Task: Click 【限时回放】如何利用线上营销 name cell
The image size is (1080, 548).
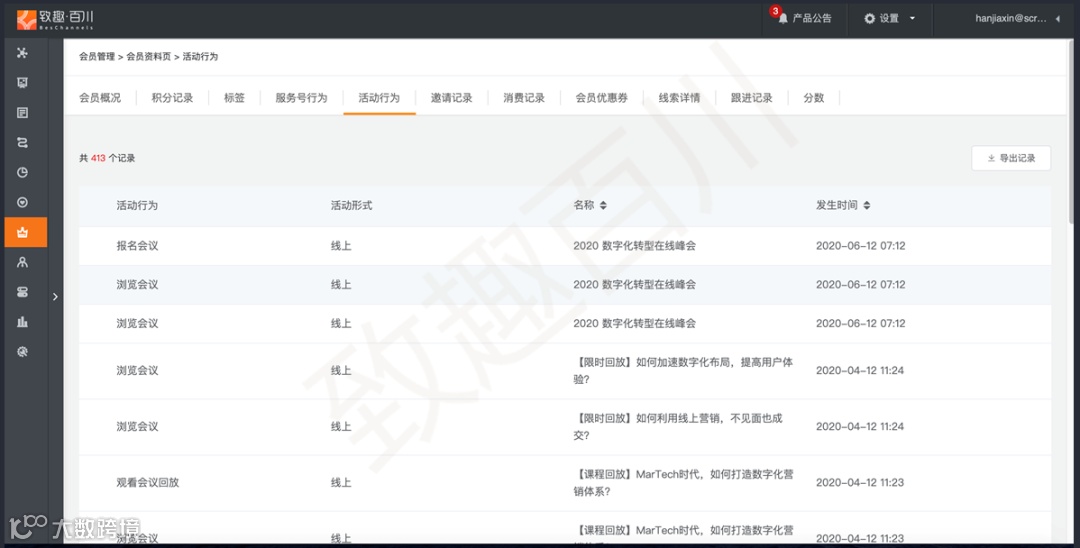Action: click(677, 426)
